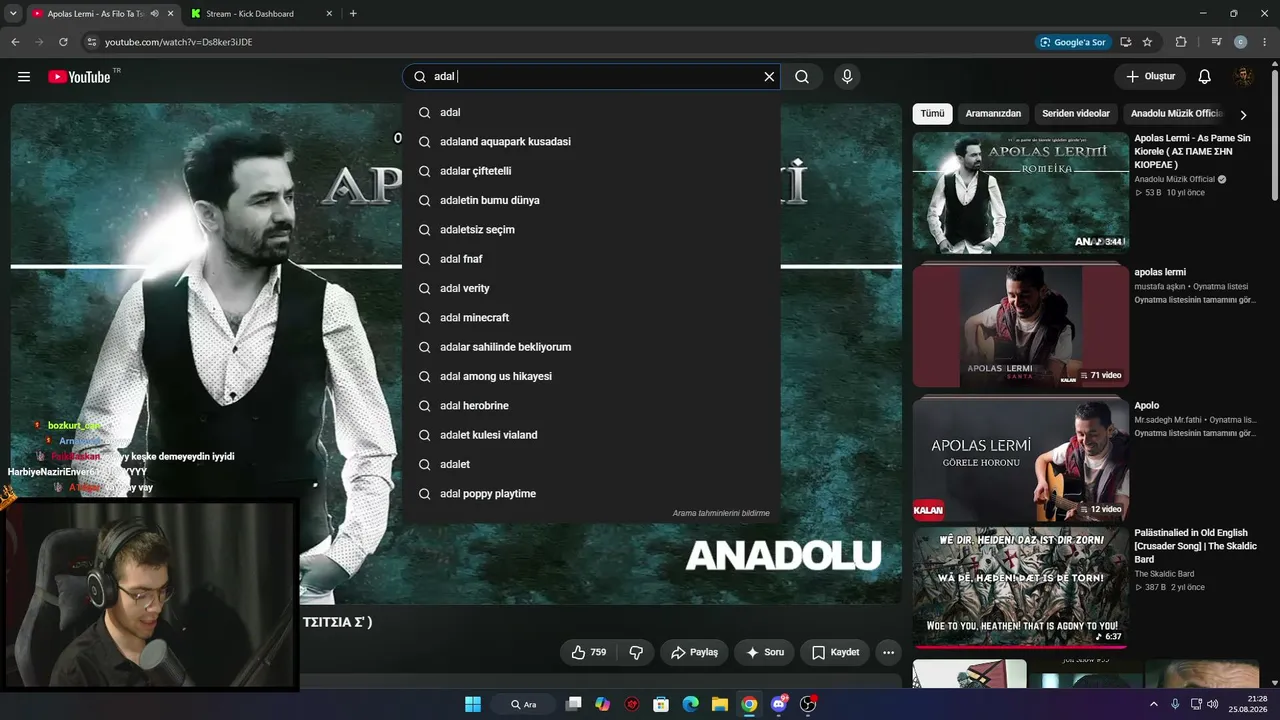Screen dimensions: 1280x720
Task: Open the Windows Start menu
Action: [473, 704]
